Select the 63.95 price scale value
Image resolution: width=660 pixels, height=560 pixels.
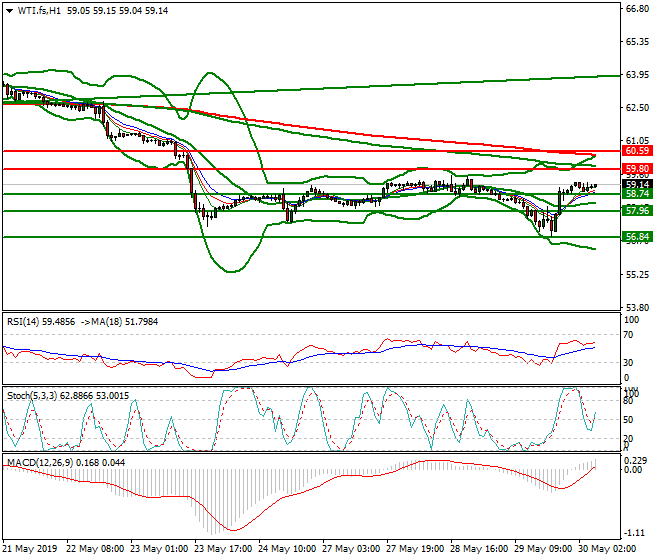tap(637, 75)
